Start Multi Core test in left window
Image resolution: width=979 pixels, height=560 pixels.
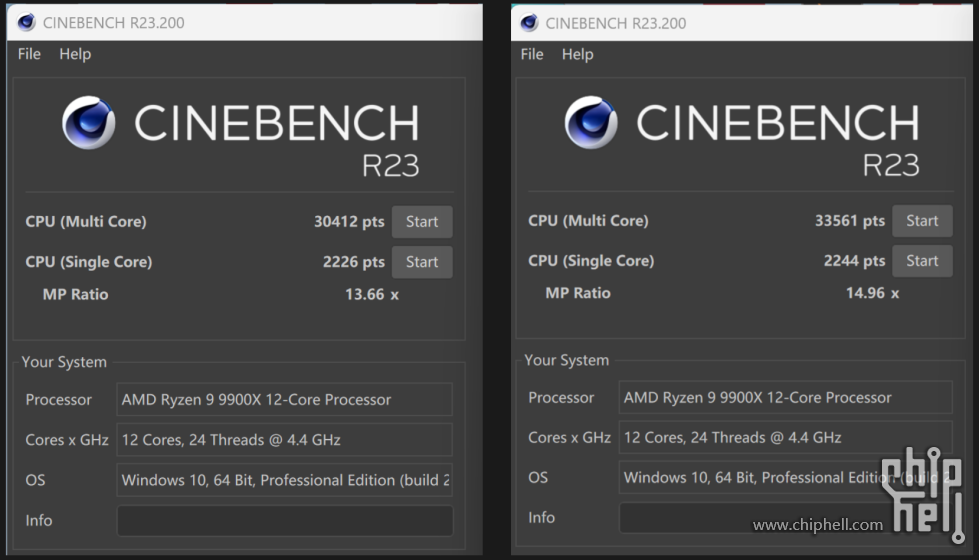[x=422, y=222]
